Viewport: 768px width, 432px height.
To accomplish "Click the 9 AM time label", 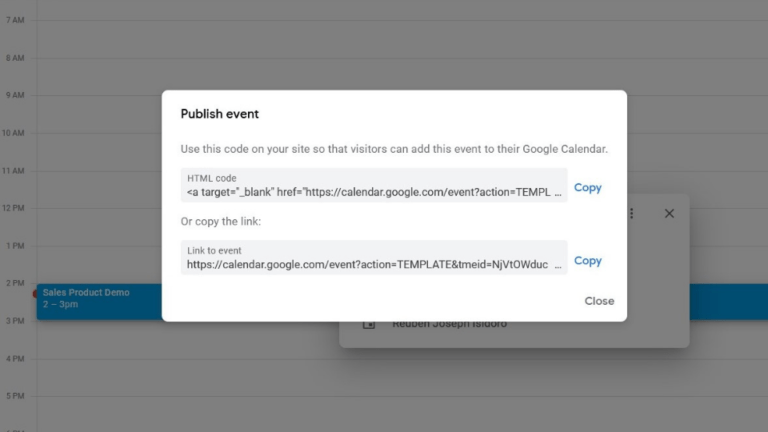I will click(x=15, y=95).
